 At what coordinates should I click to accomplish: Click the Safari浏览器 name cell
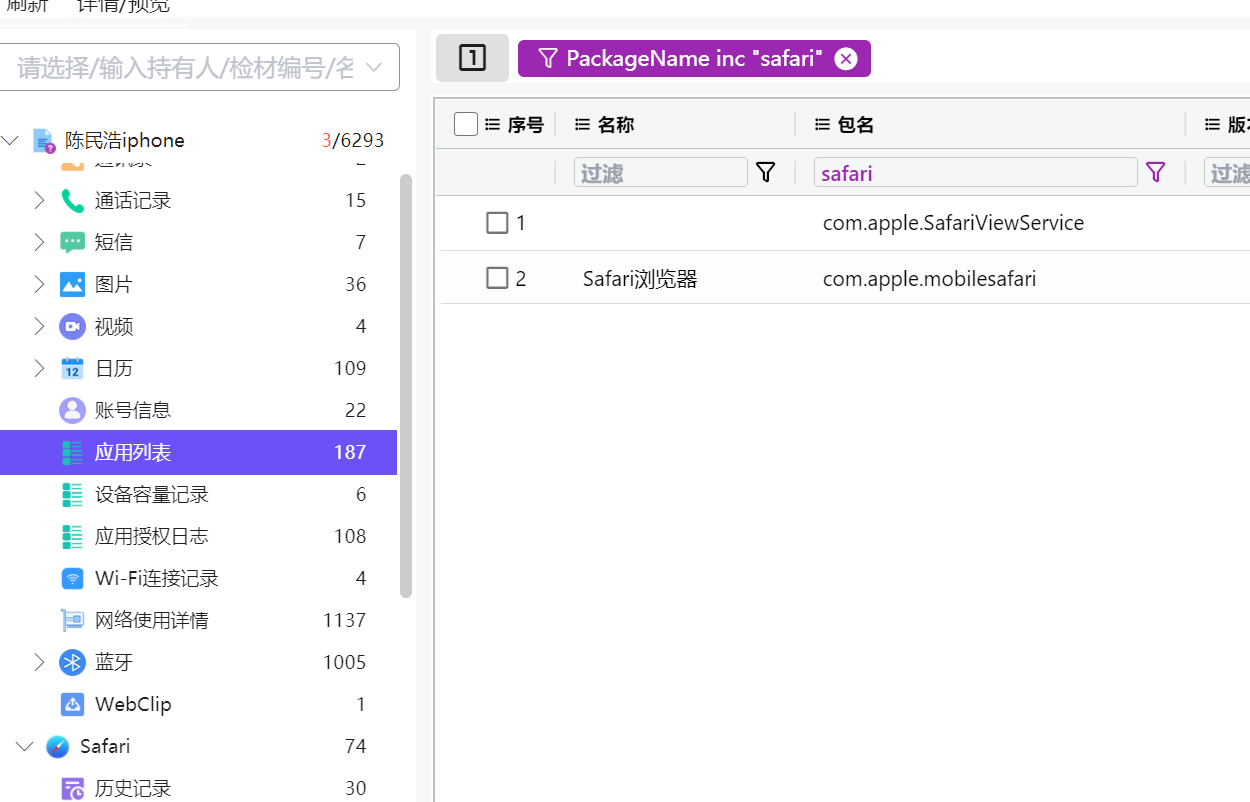(640, 279)
